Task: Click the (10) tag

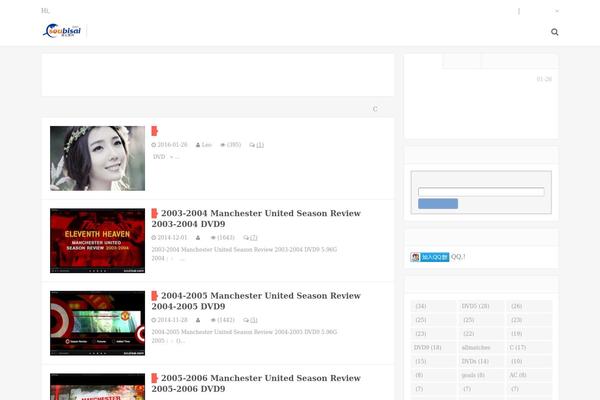Action: pos(529,361)
